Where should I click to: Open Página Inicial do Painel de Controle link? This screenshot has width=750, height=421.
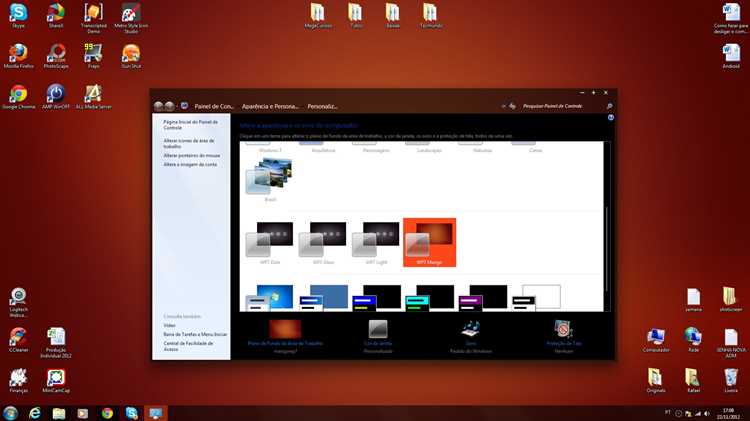pyautogui.click(x=190, y=125)
